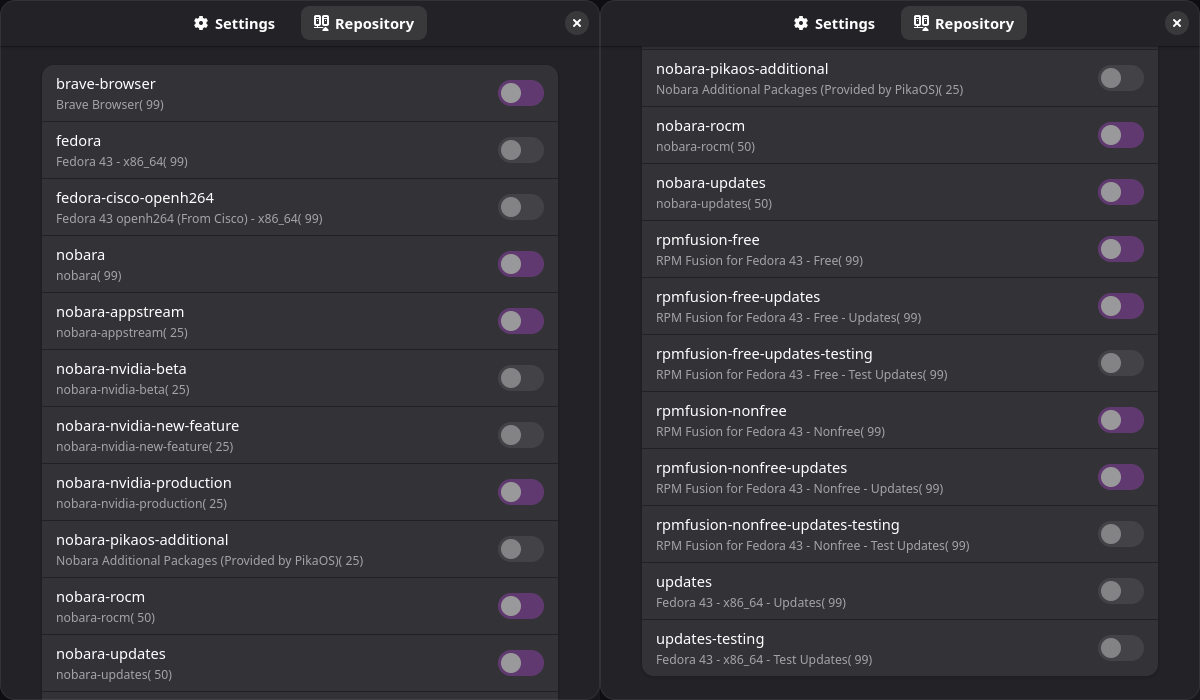Enable the rpmfusion-nonfree-updates-testing toggle
Viewport: 1200px width, 700px height.
click(1121, 534)
